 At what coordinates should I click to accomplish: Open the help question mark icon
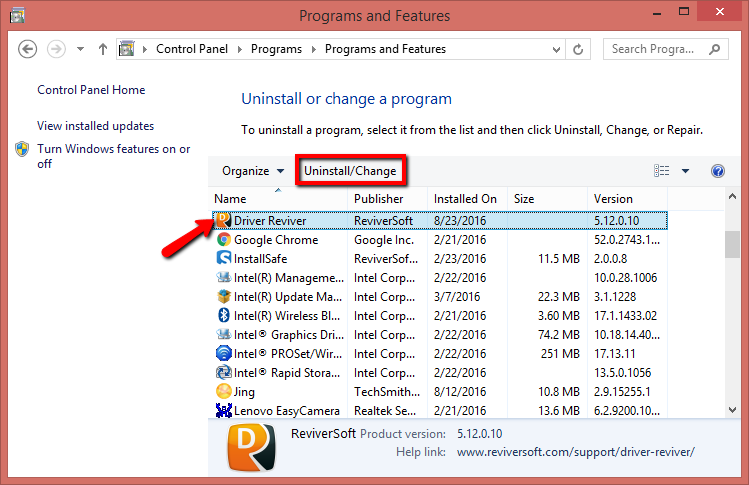(717, 171)
